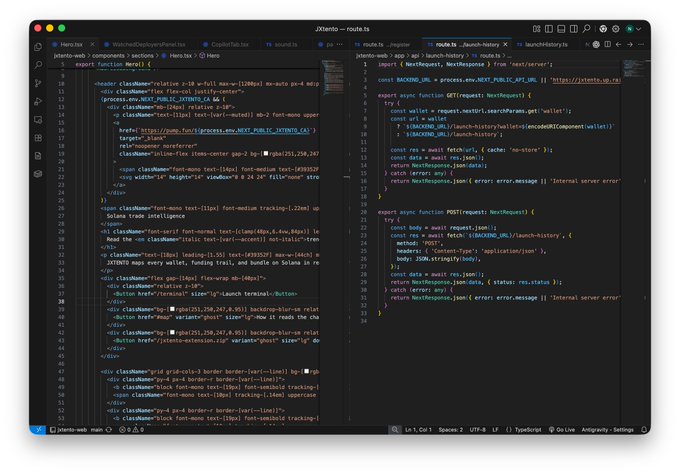680x473 pixels.
Task: Open notifications bell in status bar
Action: pyautogui.click(x=644, y=430)
